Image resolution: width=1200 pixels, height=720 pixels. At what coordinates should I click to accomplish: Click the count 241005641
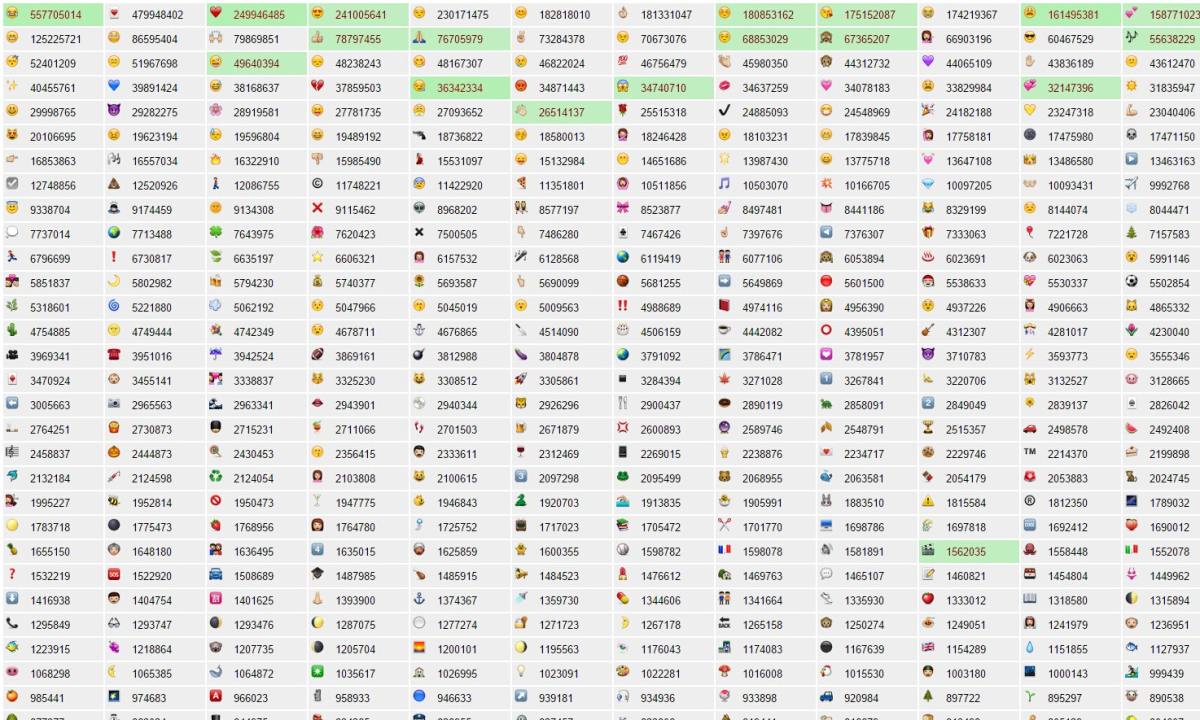(x=361, y=15)
